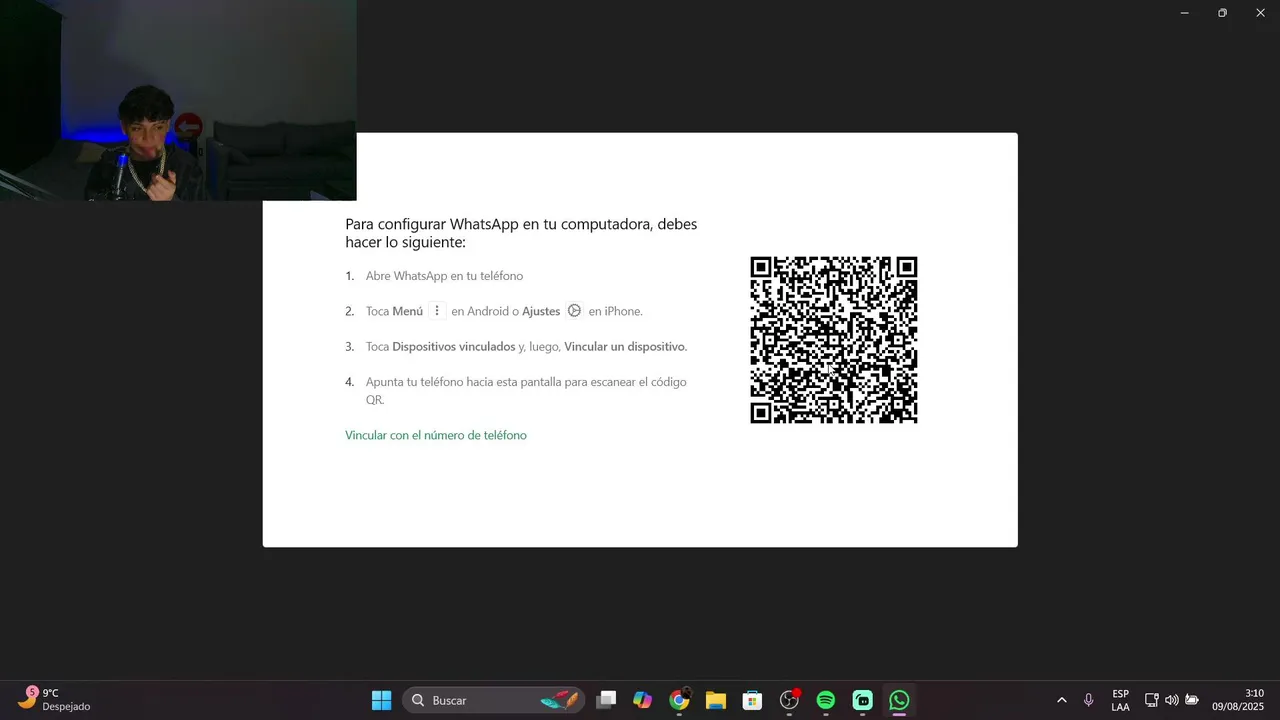This screenshot has width=1280, height=720.
Task: Click the network connection tray icon
Action: pos(1152,700)
